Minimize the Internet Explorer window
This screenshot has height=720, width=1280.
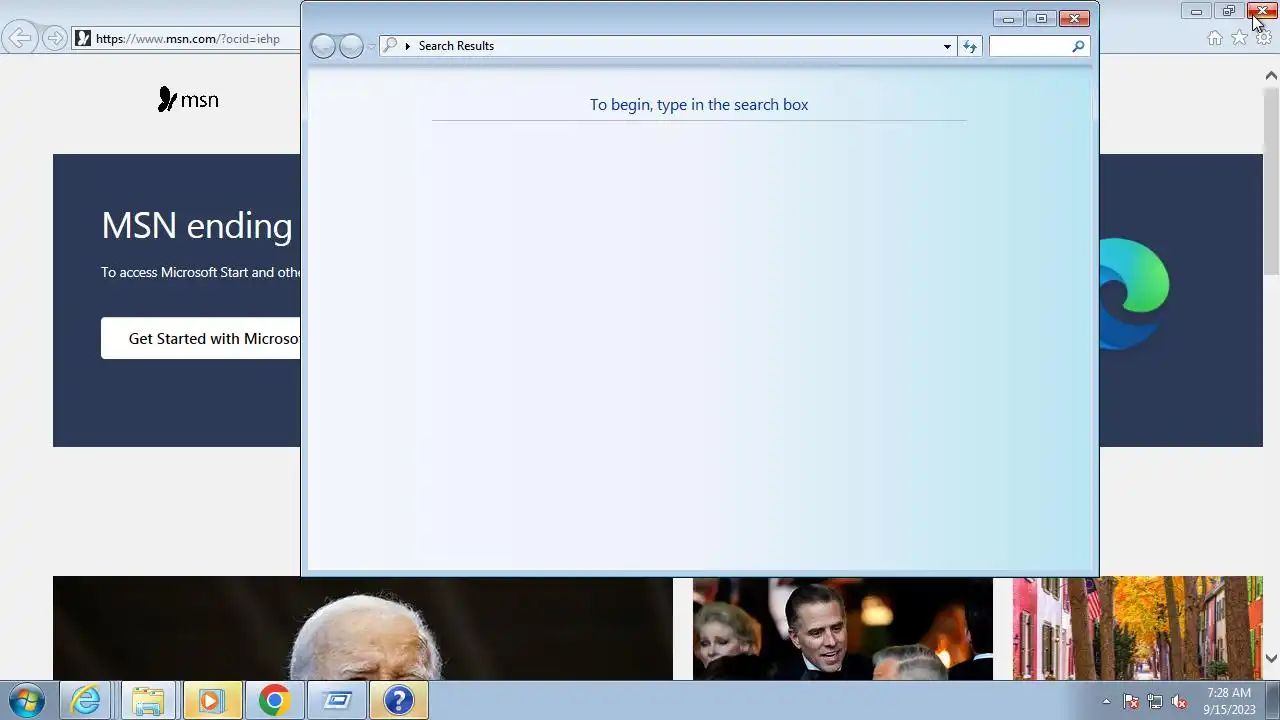click(1196, 11)
